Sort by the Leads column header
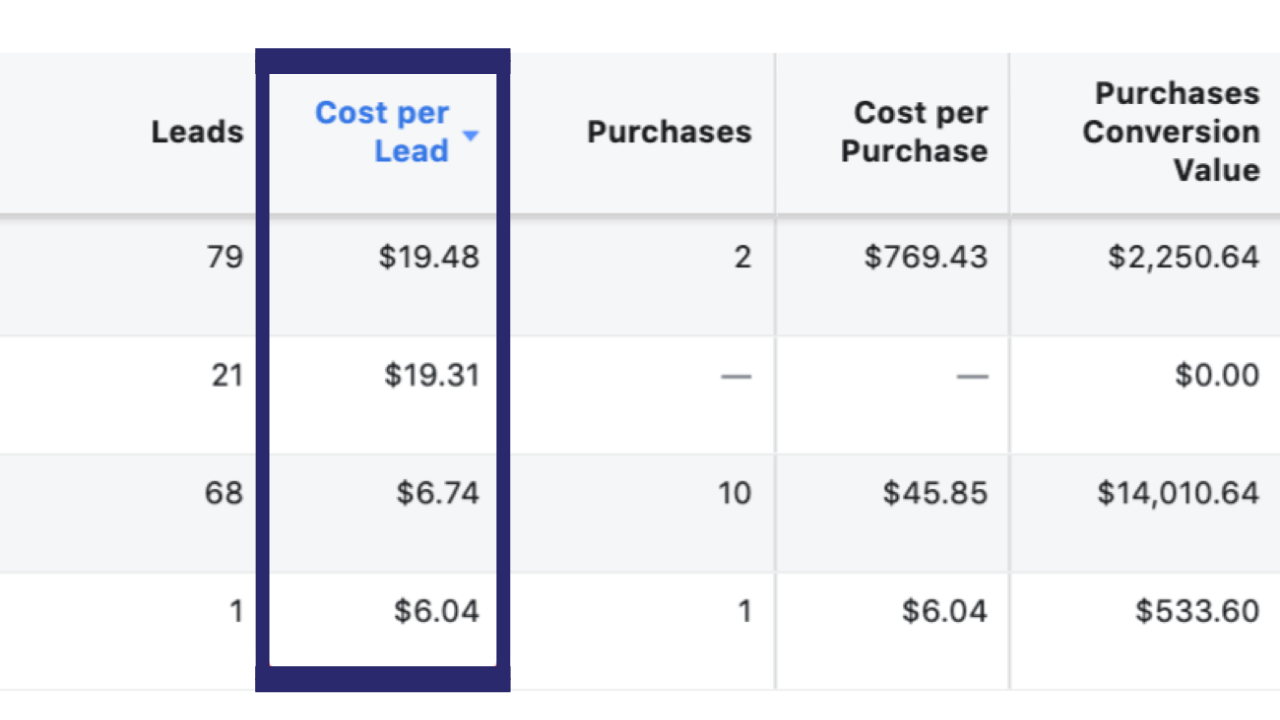This screenshot has width=1280, height=720. (x=197, y=132)
